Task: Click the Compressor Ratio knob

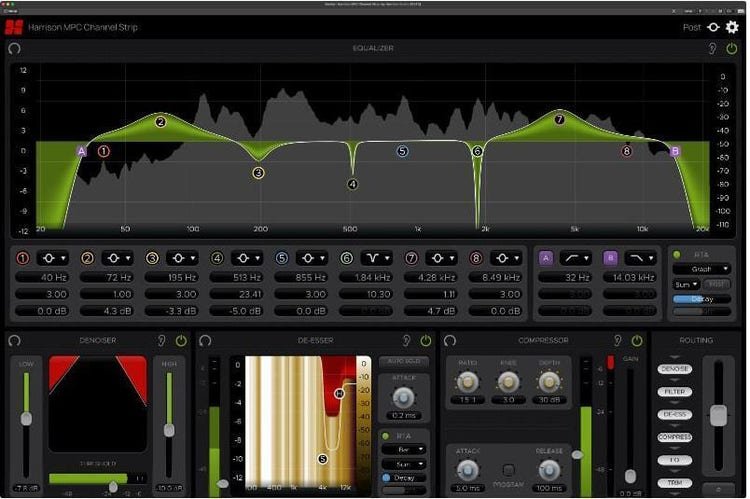Action: (467, 382)
